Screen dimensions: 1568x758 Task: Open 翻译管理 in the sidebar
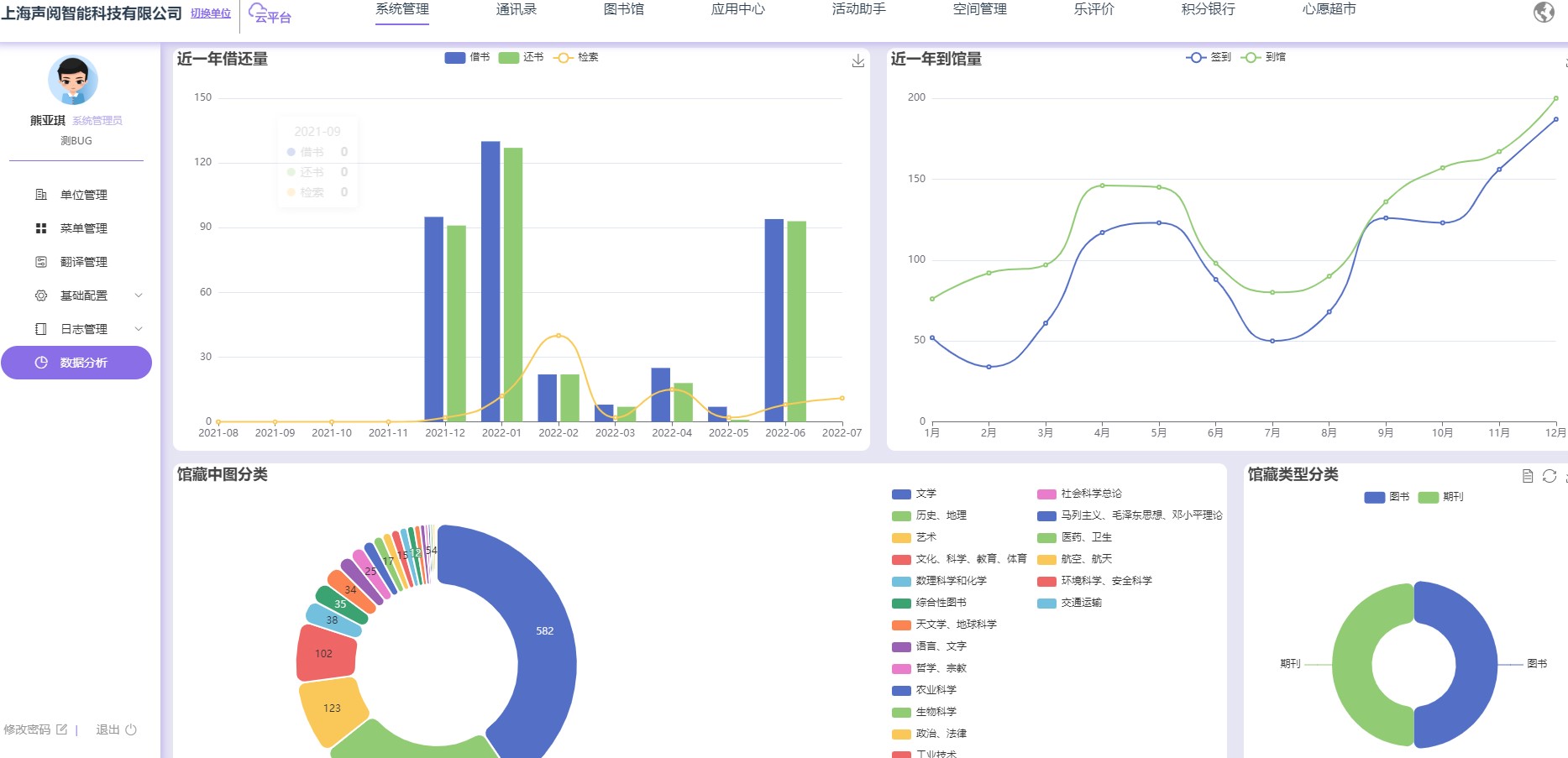pos(76,262)
